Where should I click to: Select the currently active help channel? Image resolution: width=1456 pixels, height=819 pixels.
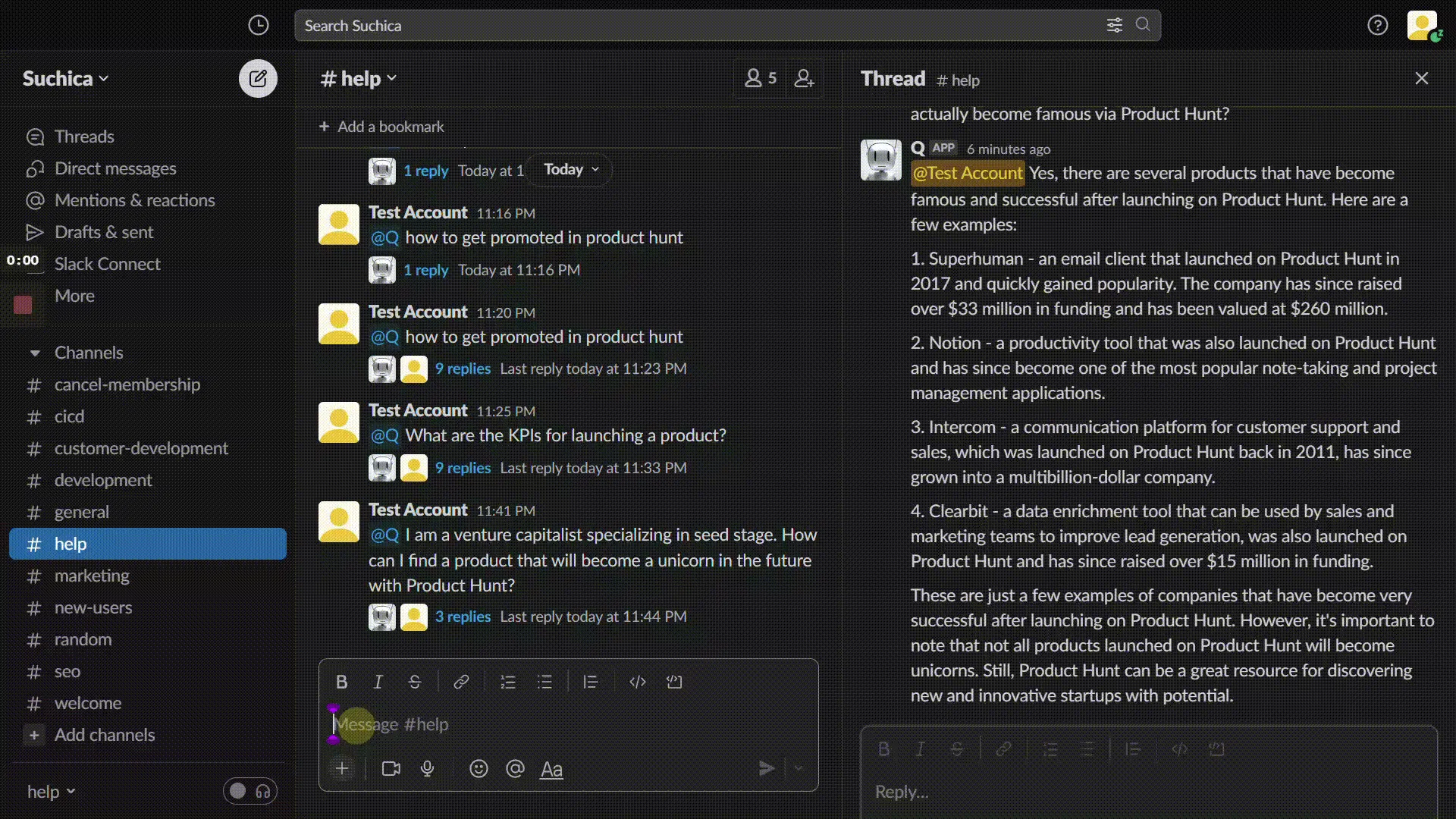pos(148,544)
